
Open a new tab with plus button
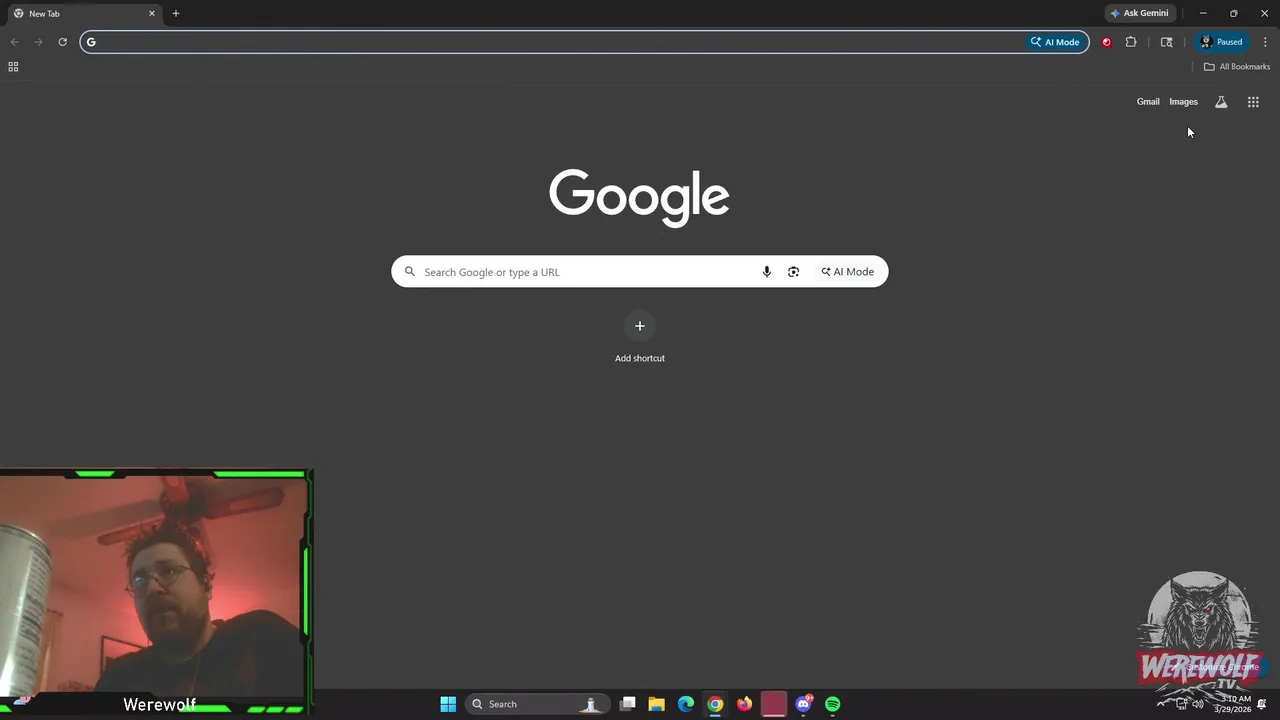coord(176,13)
